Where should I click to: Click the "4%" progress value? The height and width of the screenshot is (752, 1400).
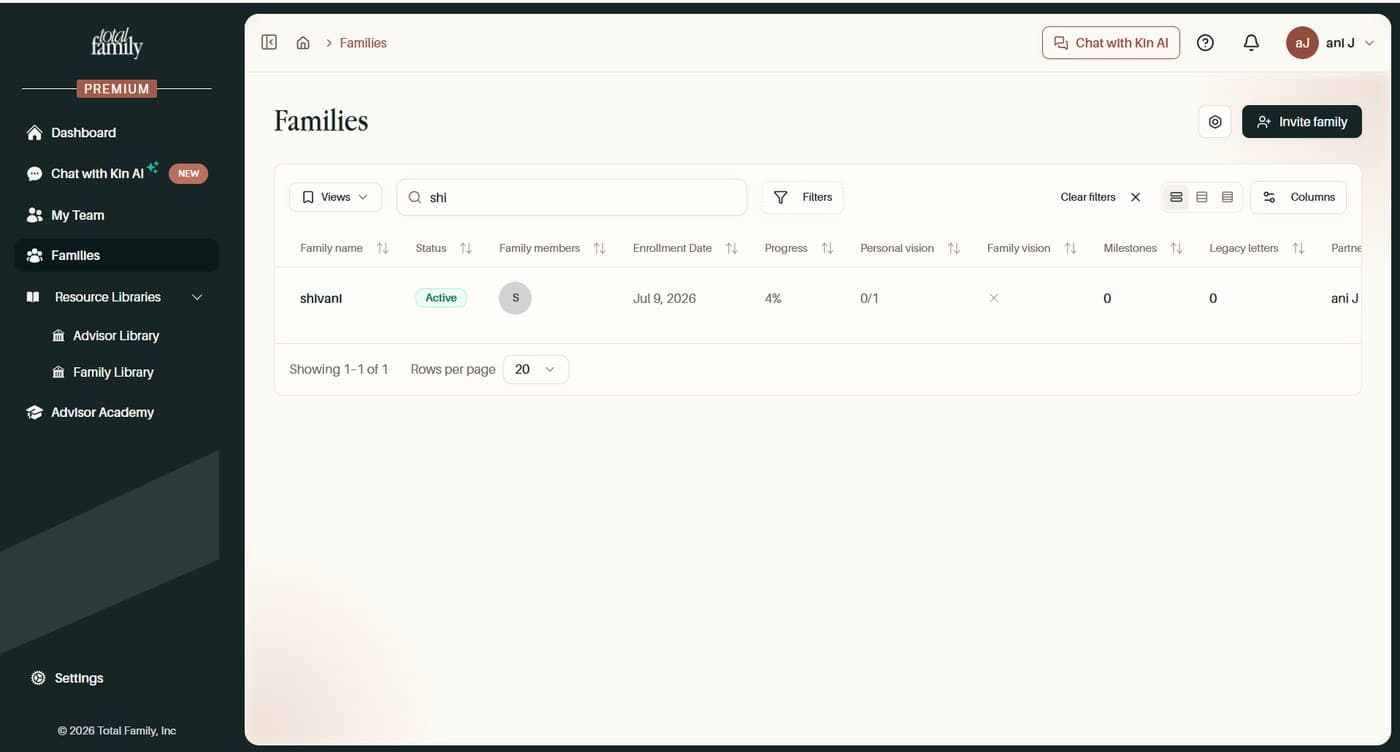pos(773,298)
